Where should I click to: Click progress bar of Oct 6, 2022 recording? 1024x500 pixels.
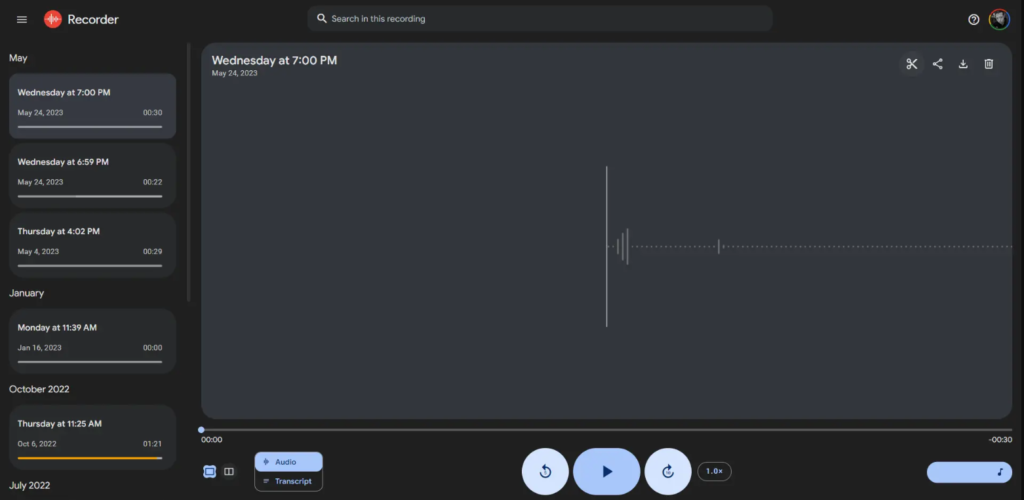[89, 458]
